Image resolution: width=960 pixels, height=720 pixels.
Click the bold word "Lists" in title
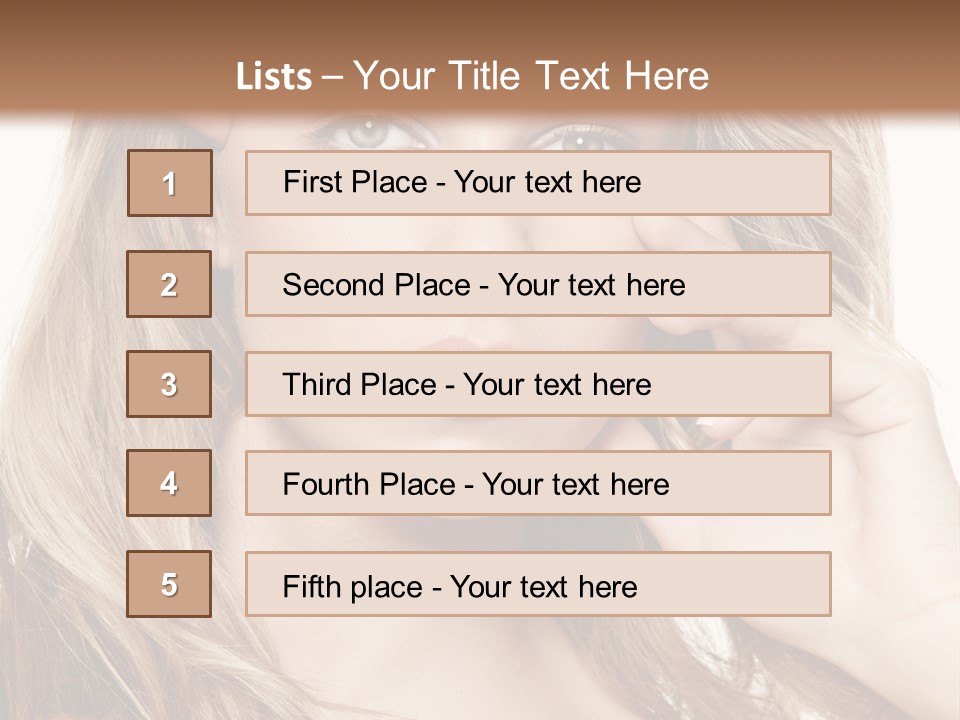point(273,77)
